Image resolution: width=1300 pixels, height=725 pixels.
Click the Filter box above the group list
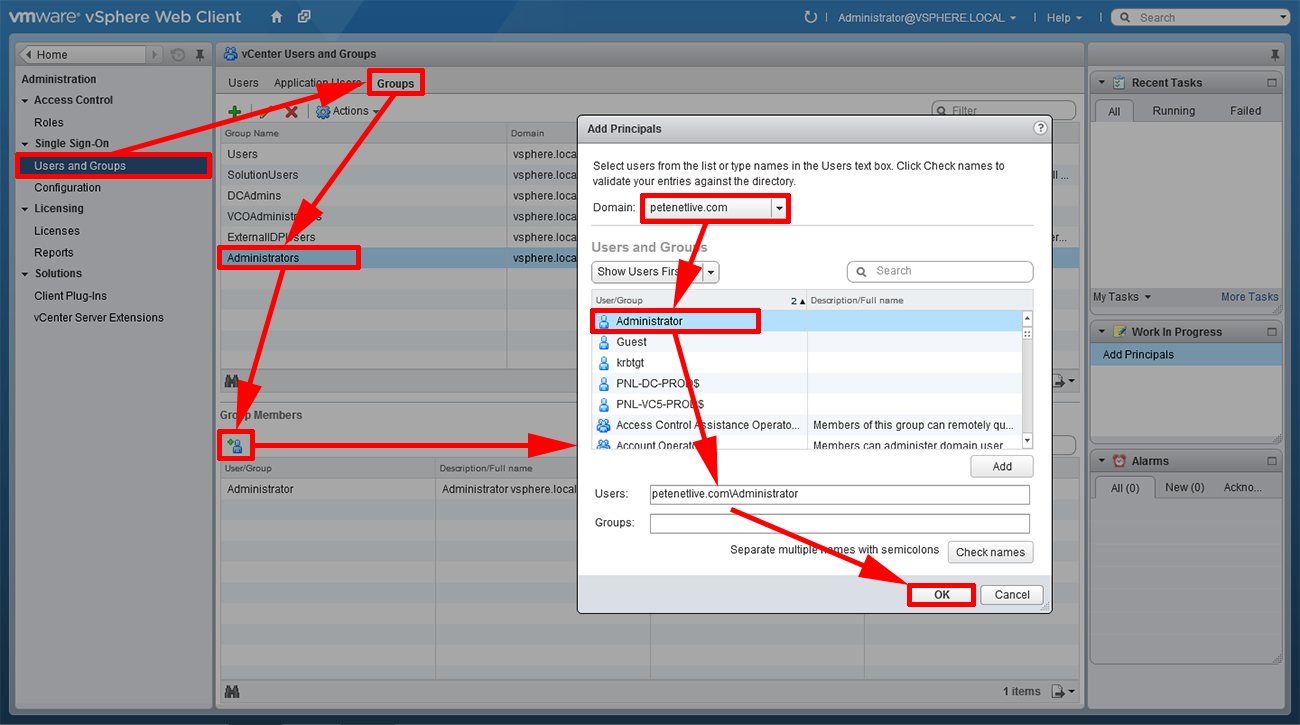click(1004, 110)
